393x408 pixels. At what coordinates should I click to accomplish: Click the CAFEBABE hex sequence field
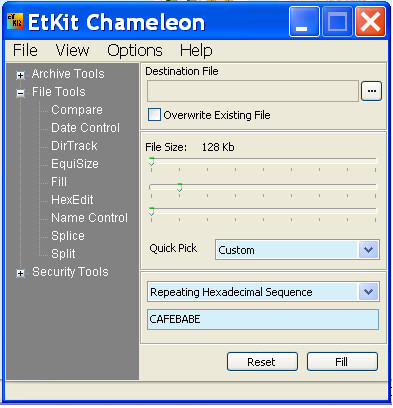click(263, 319)
